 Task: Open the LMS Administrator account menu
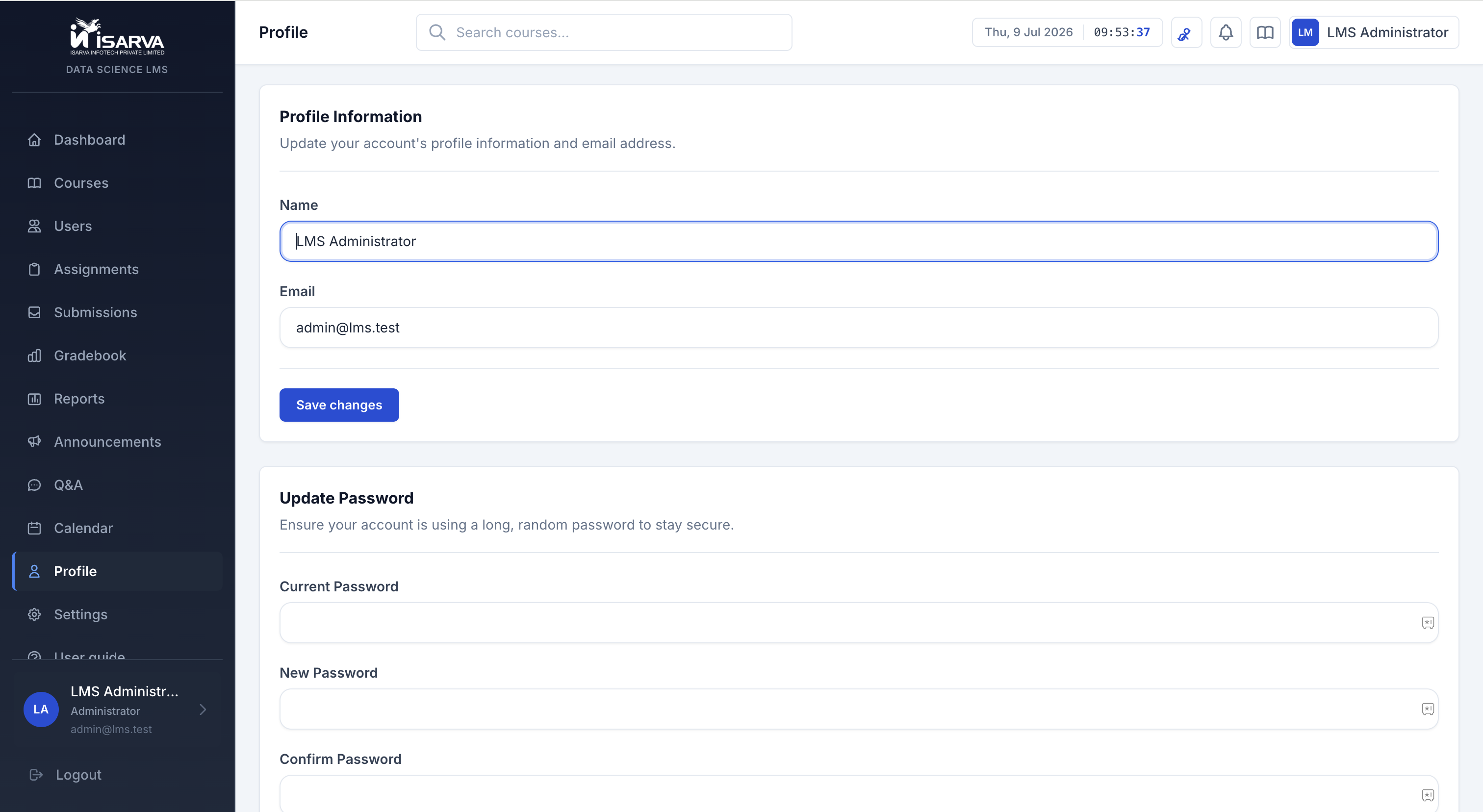[x=1374, y=32]
